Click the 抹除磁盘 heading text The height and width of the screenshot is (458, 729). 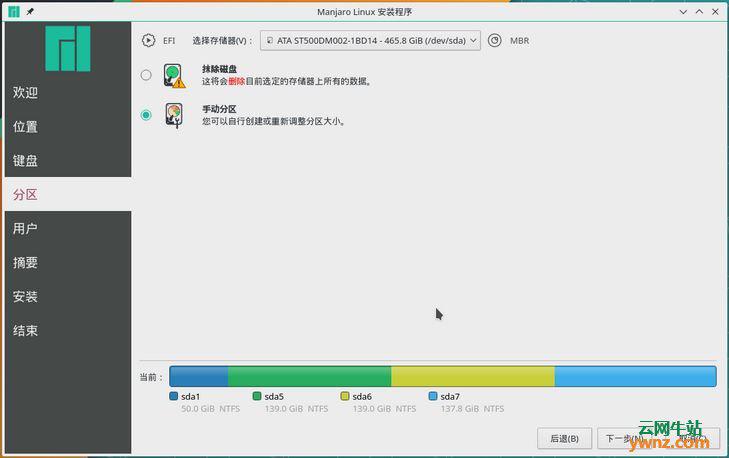point(219,69)
